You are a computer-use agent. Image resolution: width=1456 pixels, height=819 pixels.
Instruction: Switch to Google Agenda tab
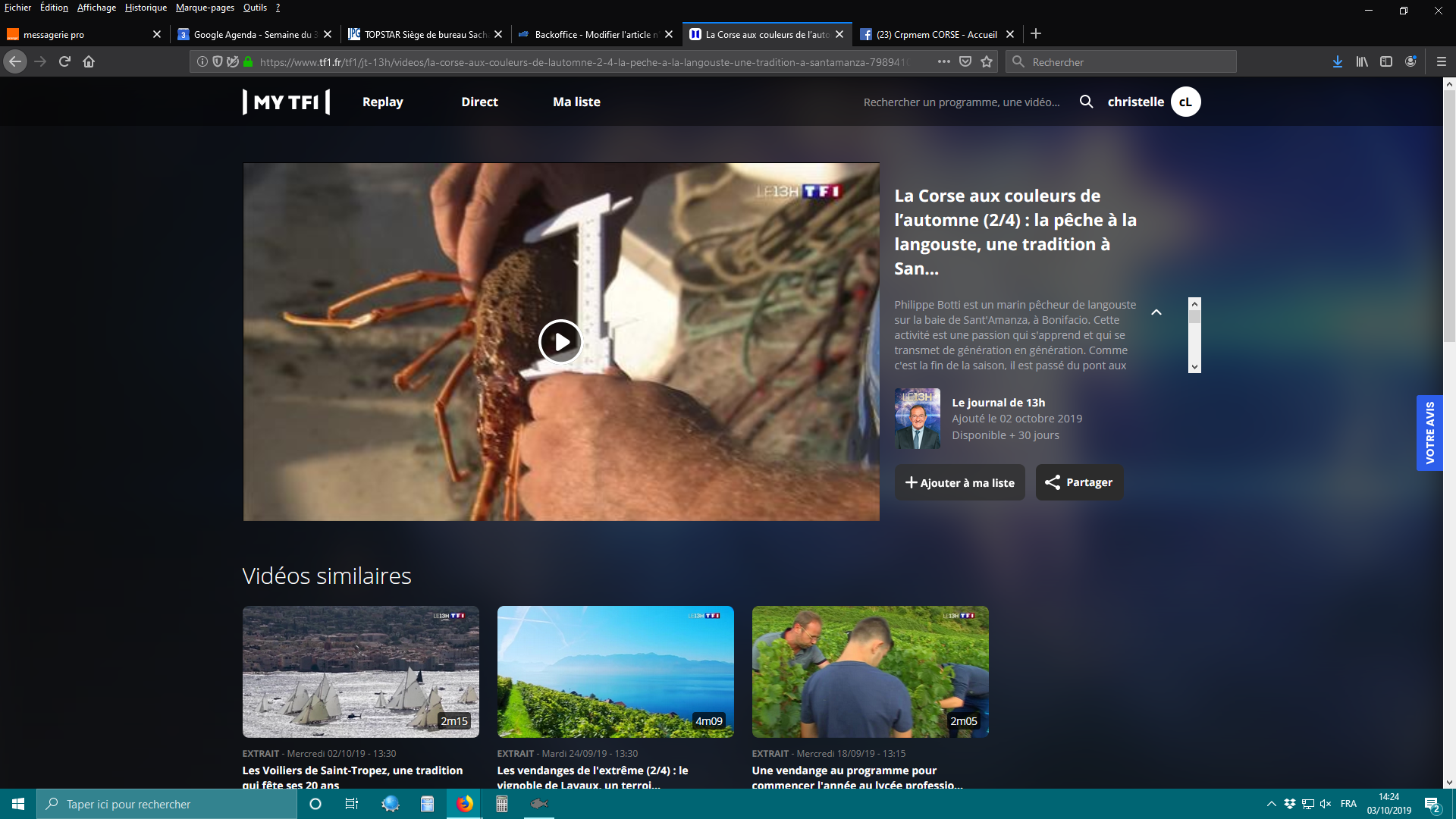pos(250,34)
